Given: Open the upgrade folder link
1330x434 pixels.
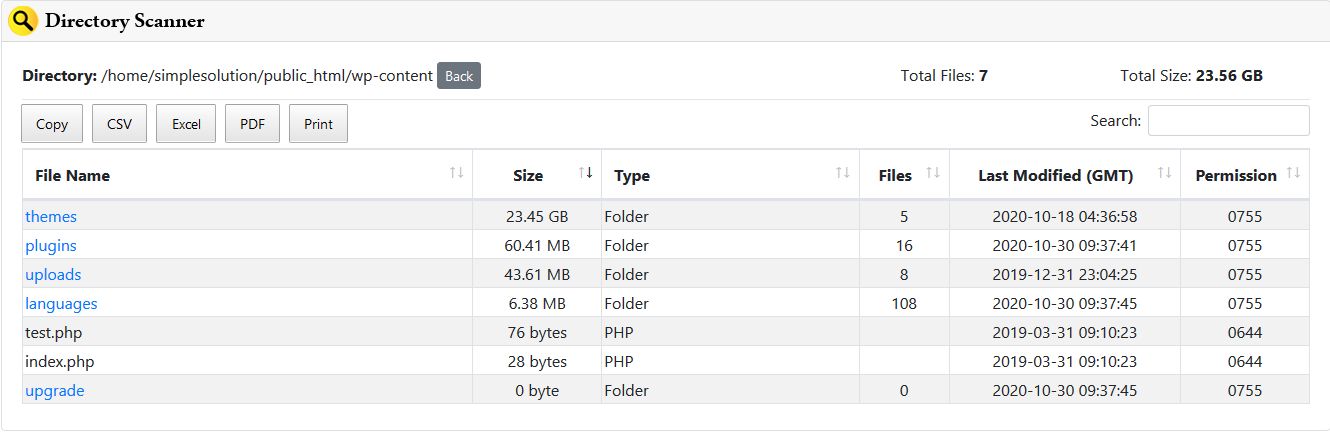Looking at the screenshot, I should [x=55, y=390].
